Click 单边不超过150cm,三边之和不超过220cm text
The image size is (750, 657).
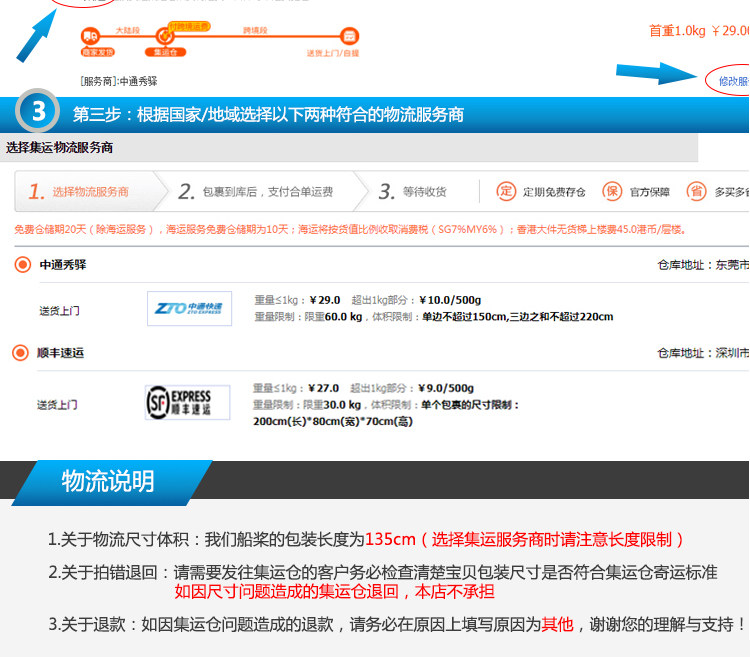click(518, 317)
